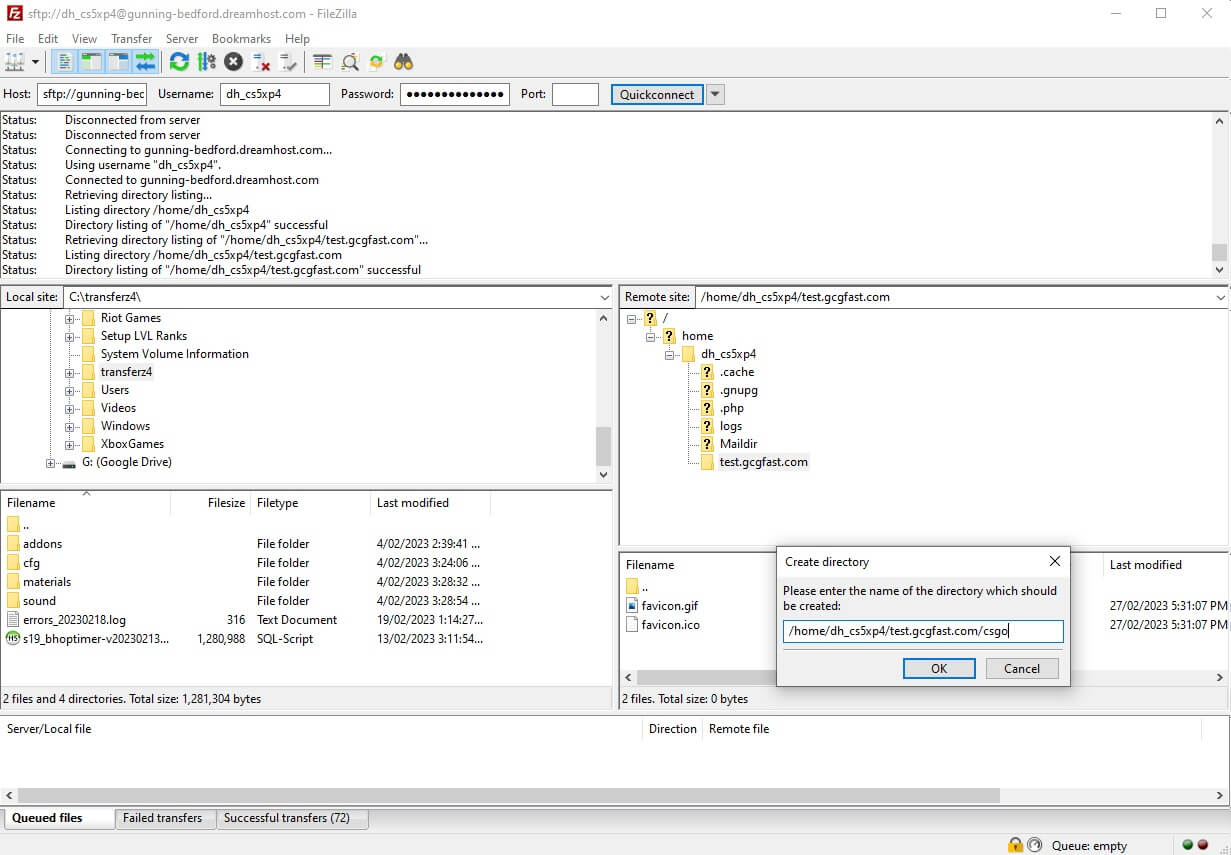
Task: Open the Help menu
Action: (297, 38)
